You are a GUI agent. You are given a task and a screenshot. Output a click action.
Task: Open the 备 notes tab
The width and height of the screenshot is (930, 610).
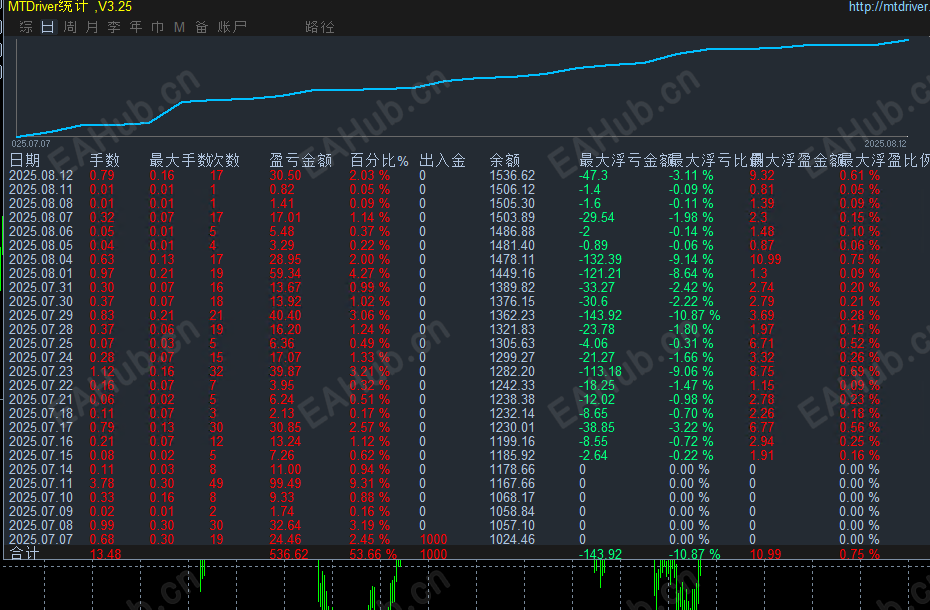pyautogui.click(x=202, y=27)
